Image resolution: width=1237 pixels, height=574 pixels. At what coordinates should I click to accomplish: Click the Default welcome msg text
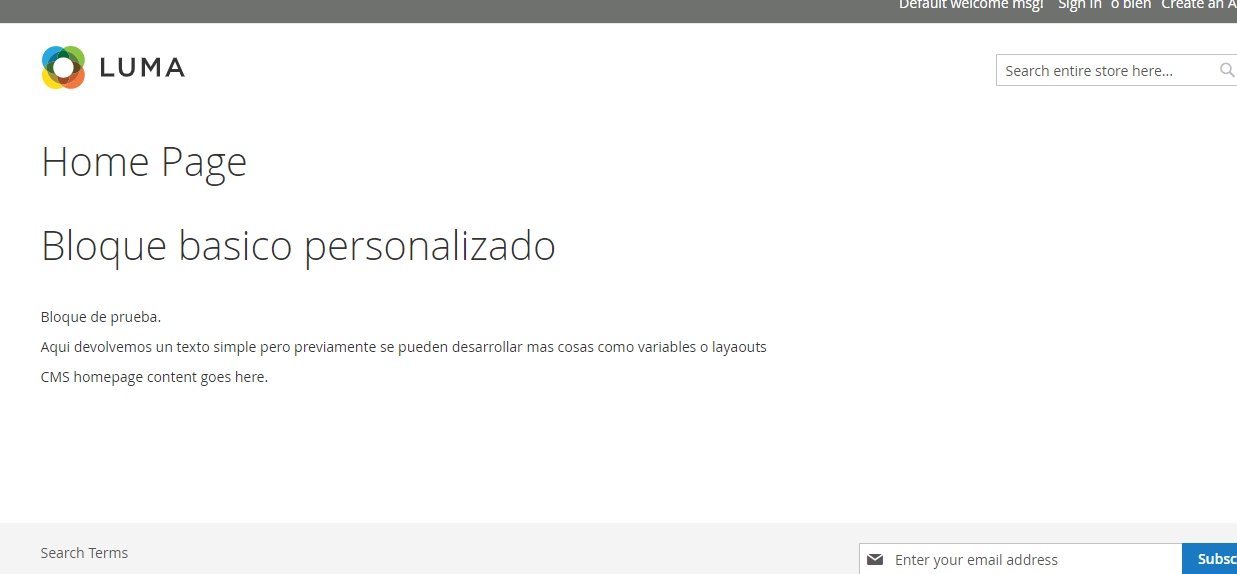[971, 5]
